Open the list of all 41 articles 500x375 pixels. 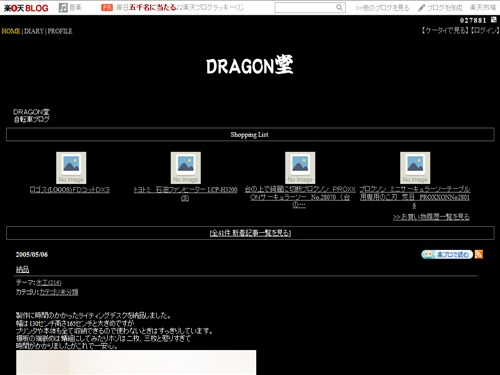point(250,233)
